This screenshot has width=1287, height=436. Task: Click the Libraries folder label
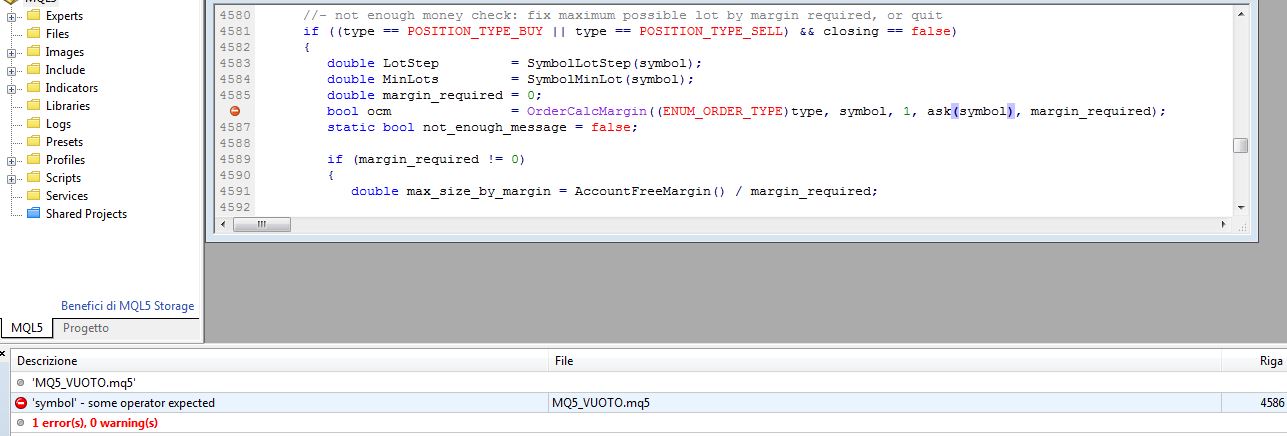[67, 106]
